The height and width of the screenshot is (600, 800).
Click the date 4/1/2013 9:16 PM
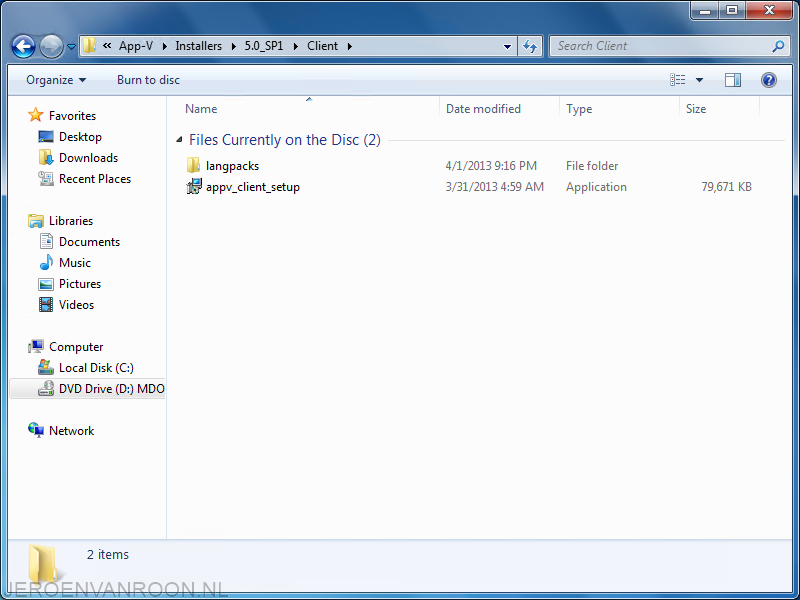pyautogui.click(x=491, y=166)
